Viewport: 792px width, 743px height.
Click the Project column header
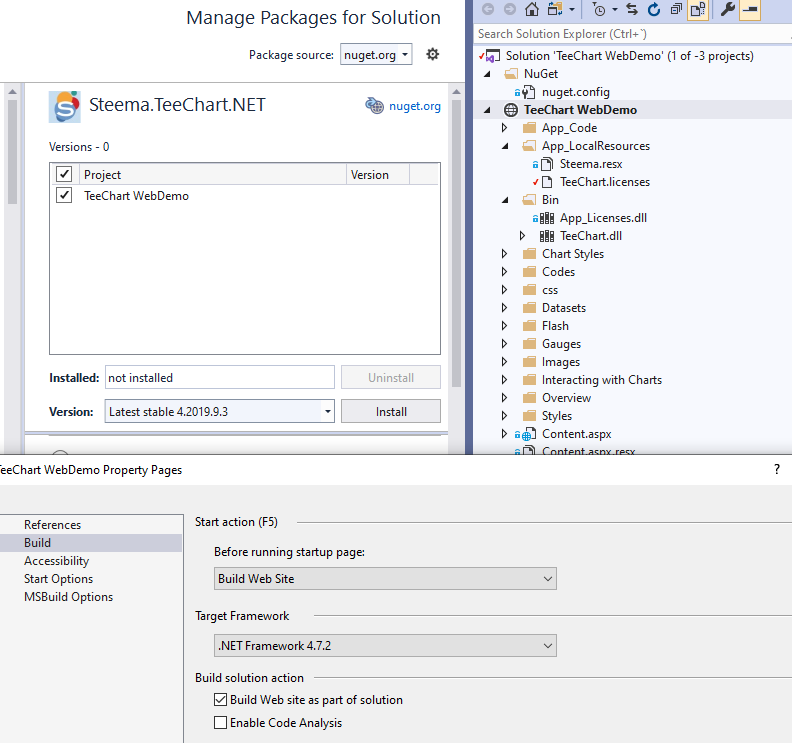213,174
